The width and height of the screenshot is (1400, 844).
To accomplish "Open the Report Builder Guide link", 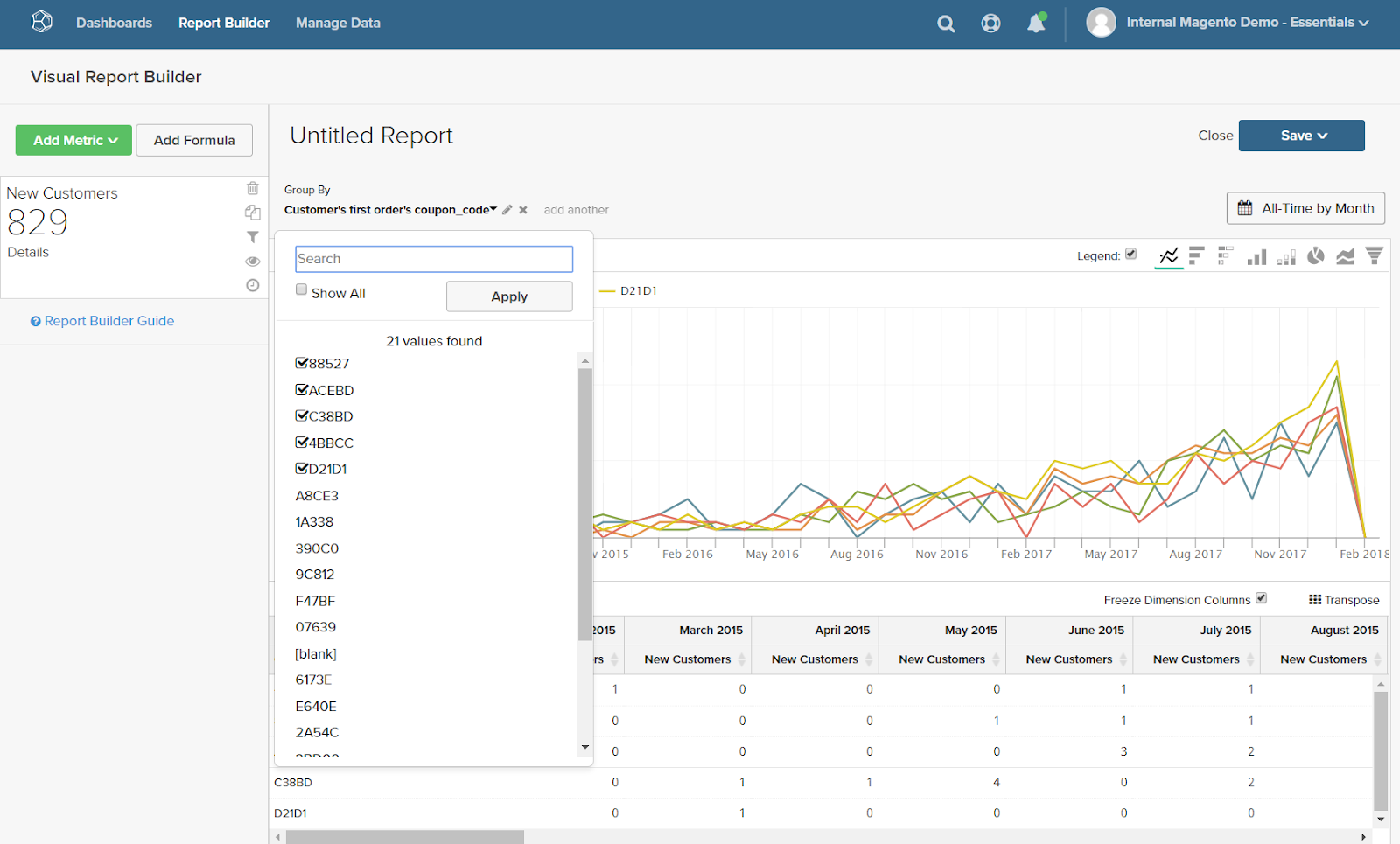I will 108,321.
